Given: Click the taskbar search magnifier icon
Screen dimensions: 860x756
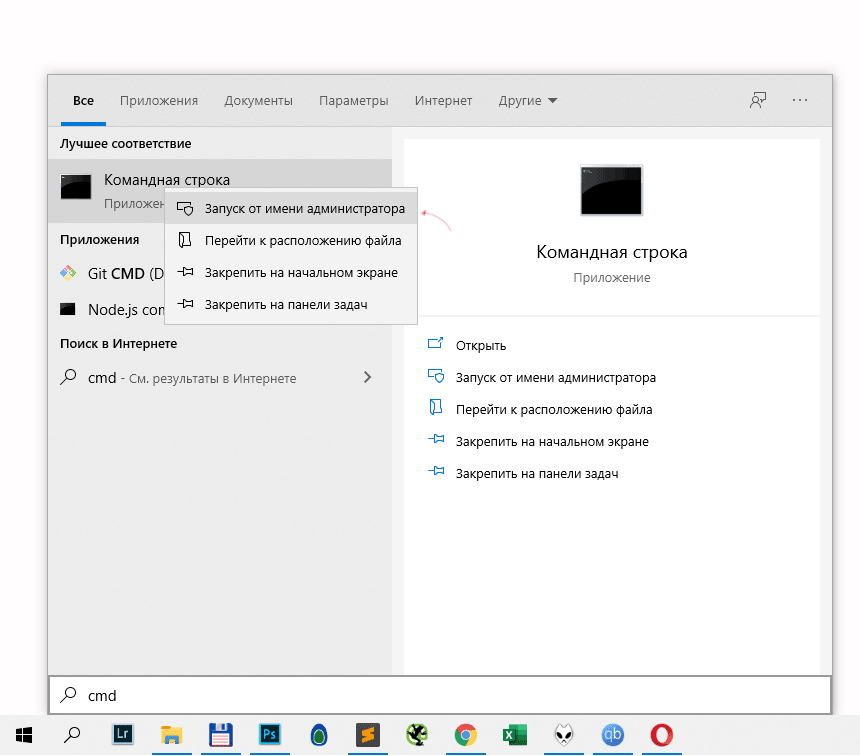Looking at the screenshot, I should point(72,735).
